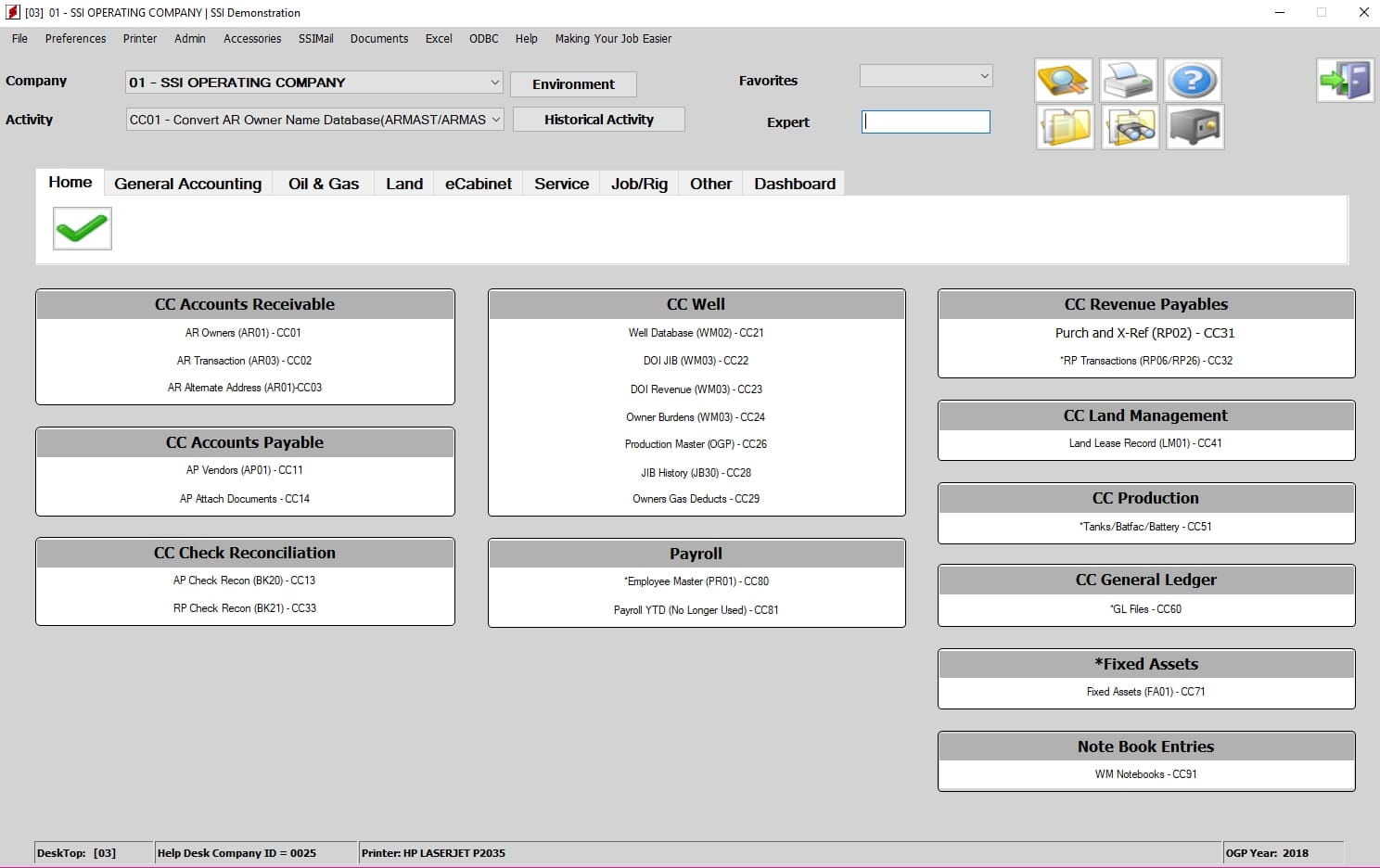Screen dimensions: 1380x868
Task: Click into the Expert input field
Action: click(x=926, y=122)
